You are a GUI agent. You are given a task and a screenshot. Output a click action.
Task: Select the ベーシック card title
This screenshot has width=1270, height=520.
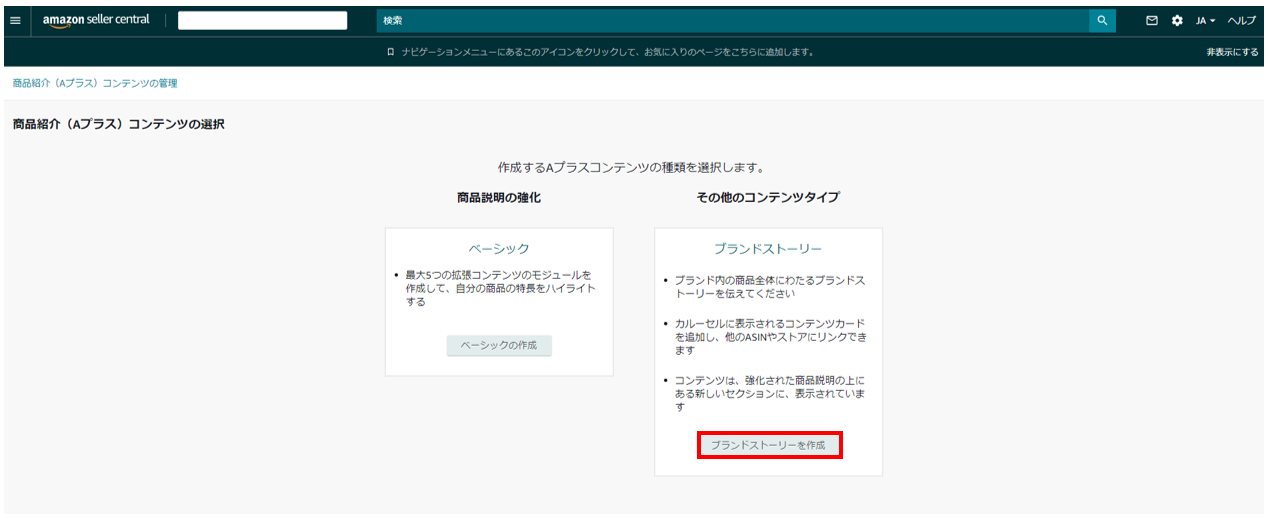499,248
